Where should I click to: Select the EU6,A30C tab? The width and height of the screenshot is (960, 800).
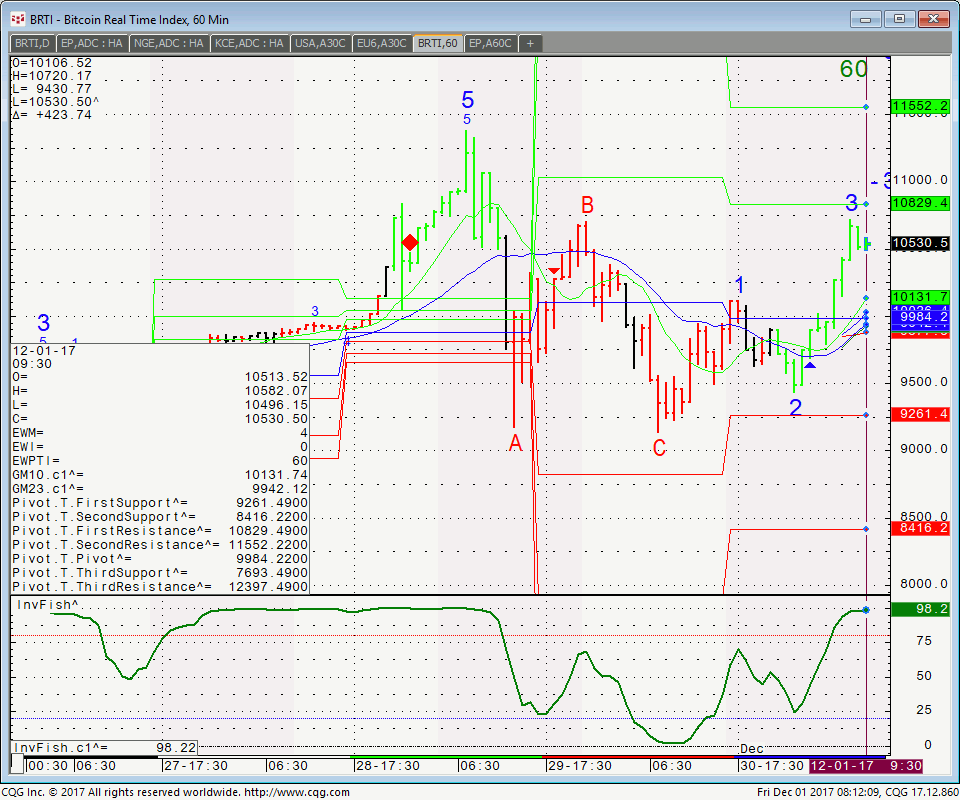[x=381, y=43]
